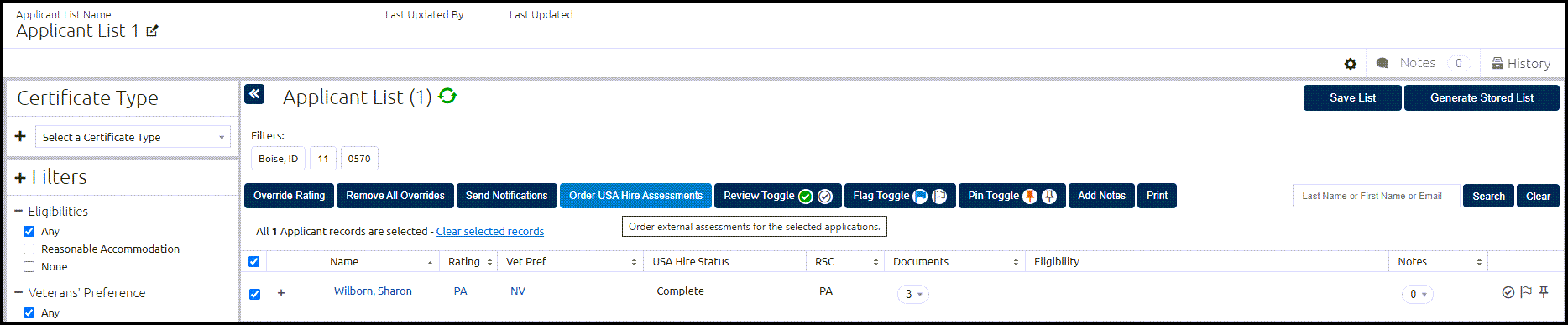Open the gear settings icon

point(1350,64)
